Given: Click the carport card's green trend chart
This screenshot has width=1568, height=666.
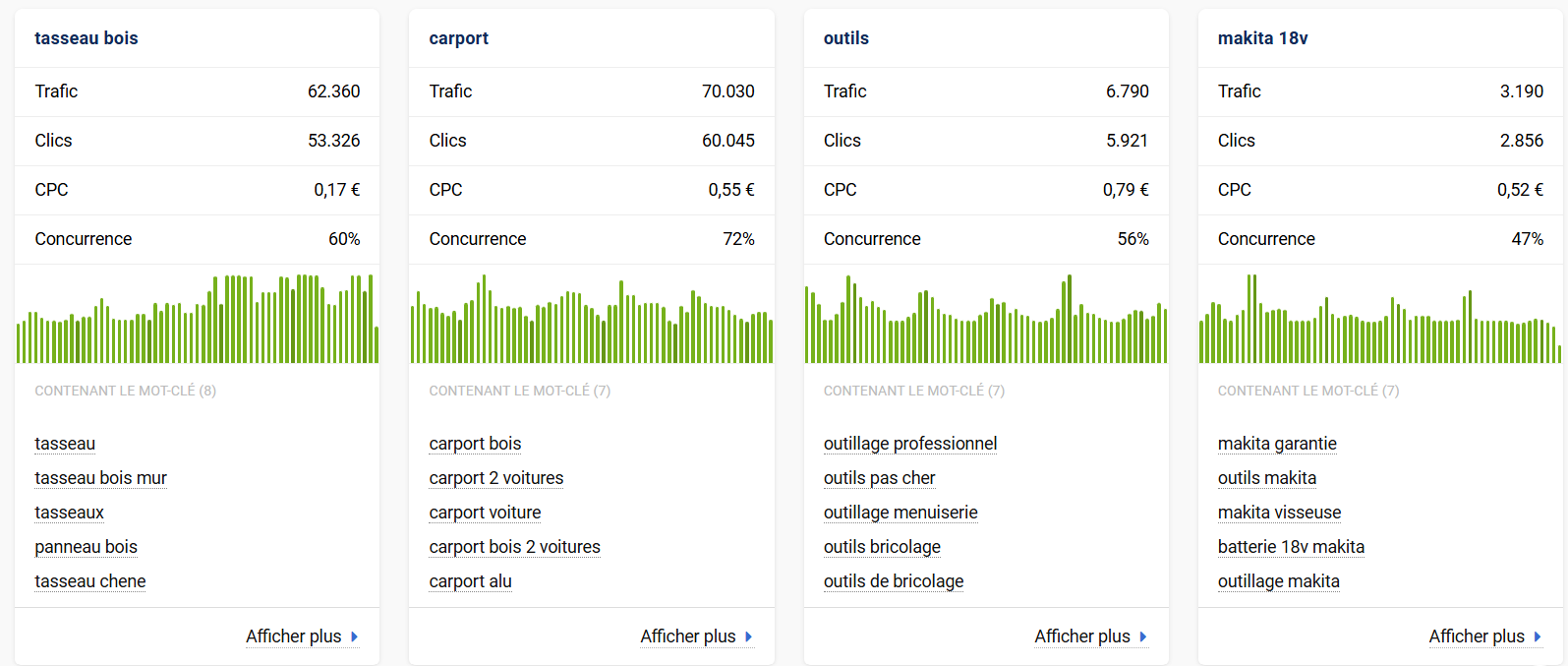Looking at the screenshot, I should [591, 320].
